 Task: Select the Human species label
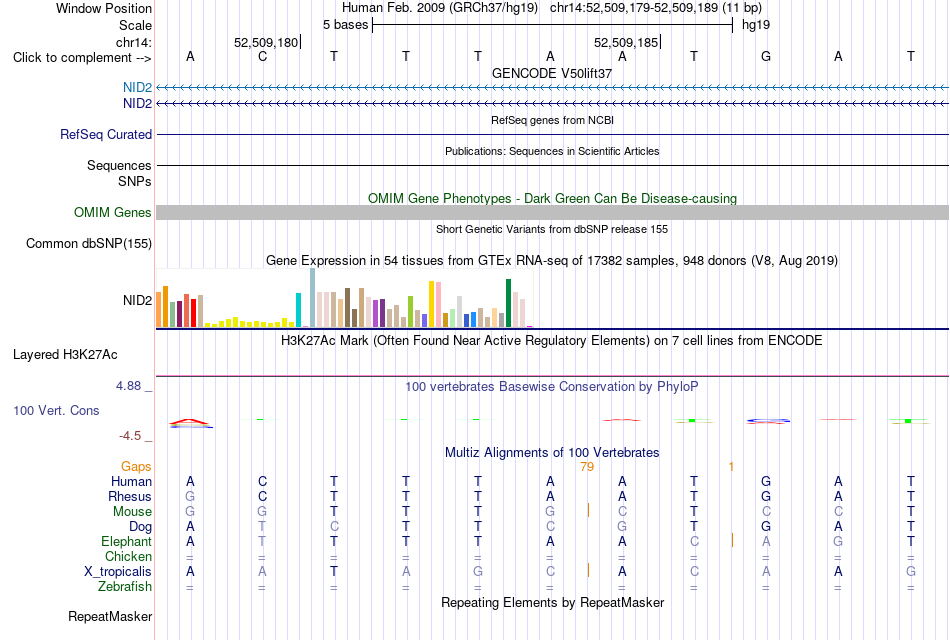pos(131,481)
